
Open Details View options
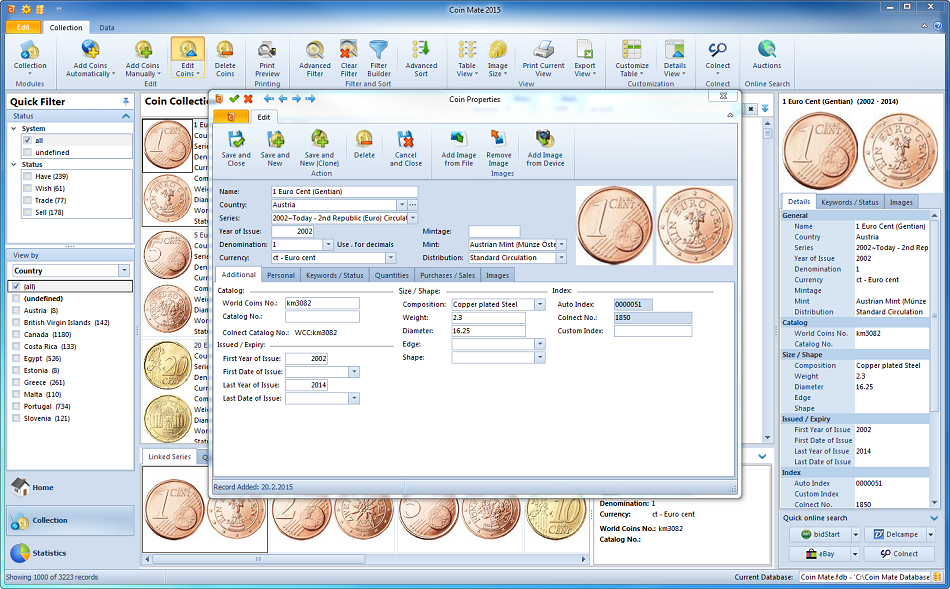click(674, 58)
